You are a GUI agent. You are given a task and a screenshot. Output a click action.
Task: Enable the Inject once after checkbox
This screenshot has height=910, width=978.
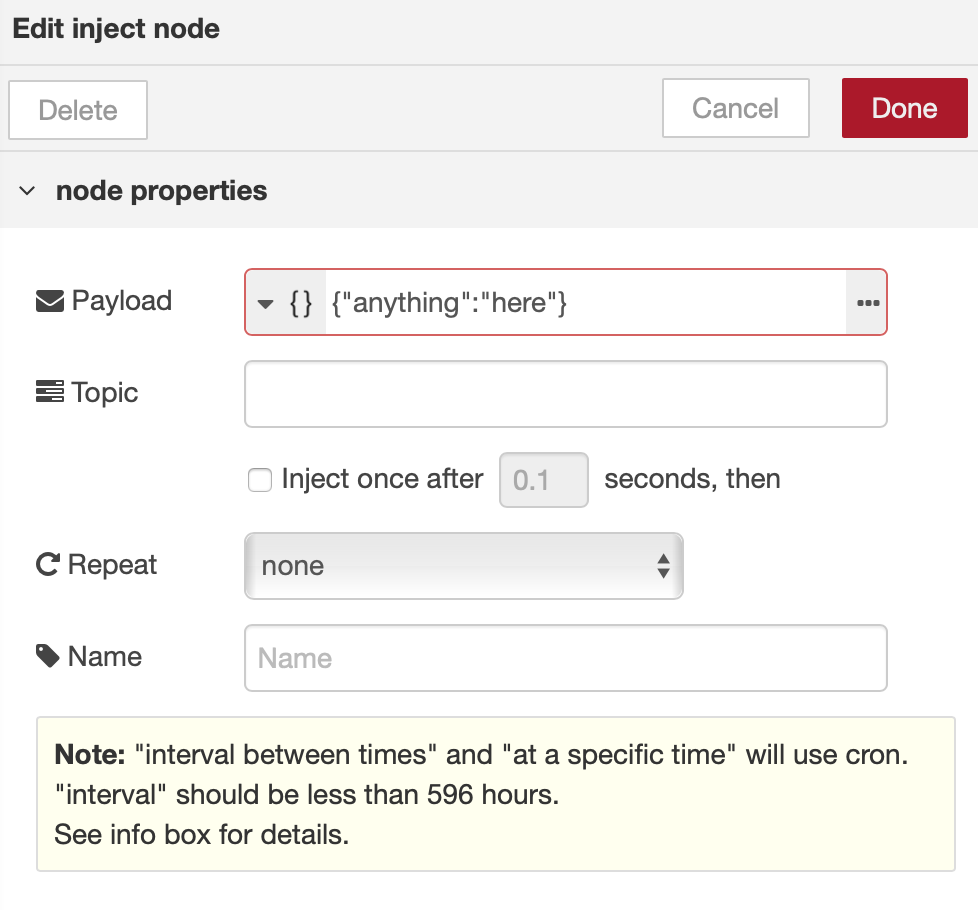pos(260,480)
